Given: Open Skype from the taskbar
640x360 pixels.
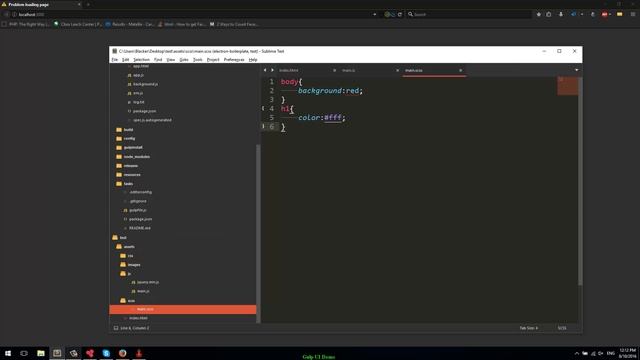Looking at the screenshot, I should 106,353.
